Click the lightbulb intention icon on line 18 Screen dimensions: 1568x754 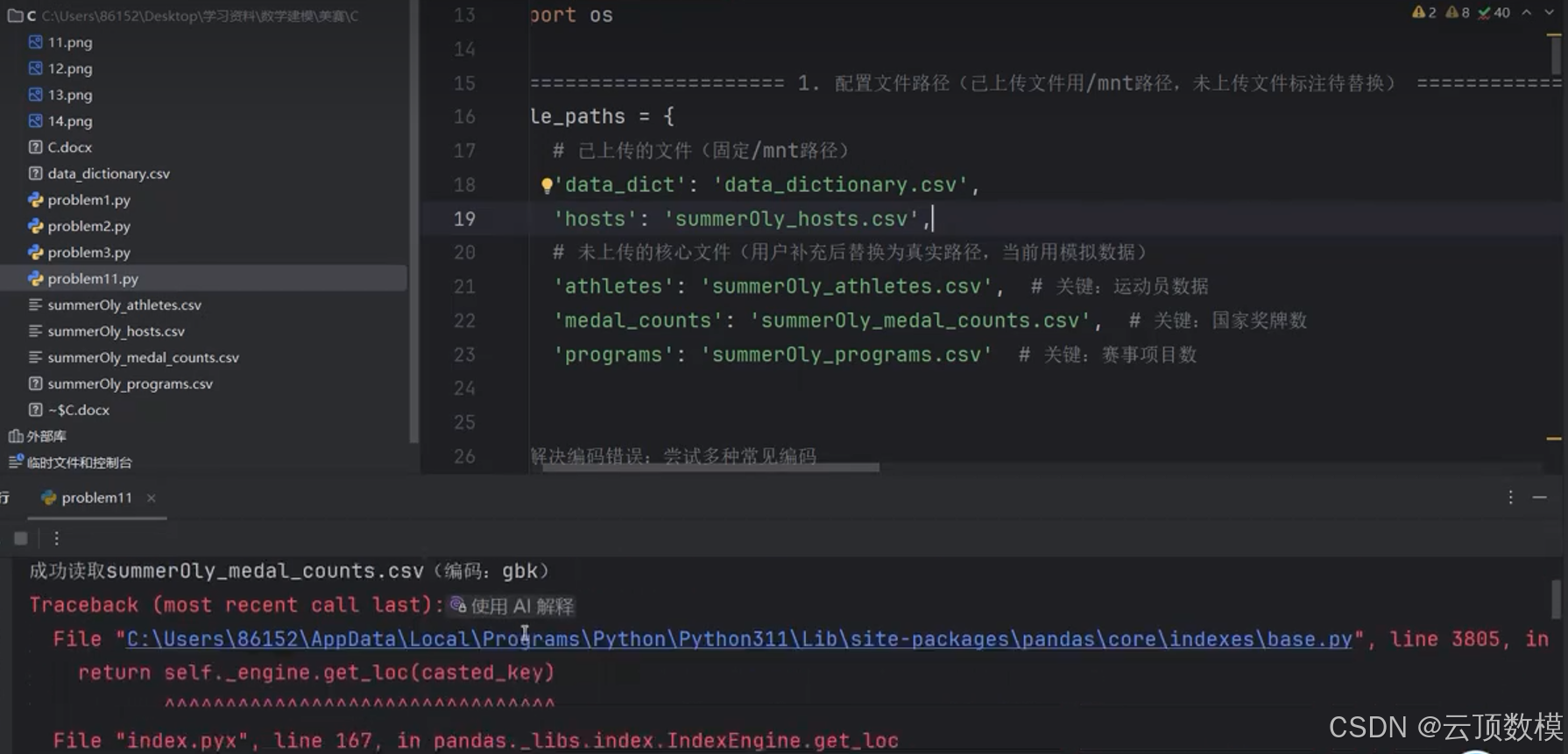tap(547, 186)
